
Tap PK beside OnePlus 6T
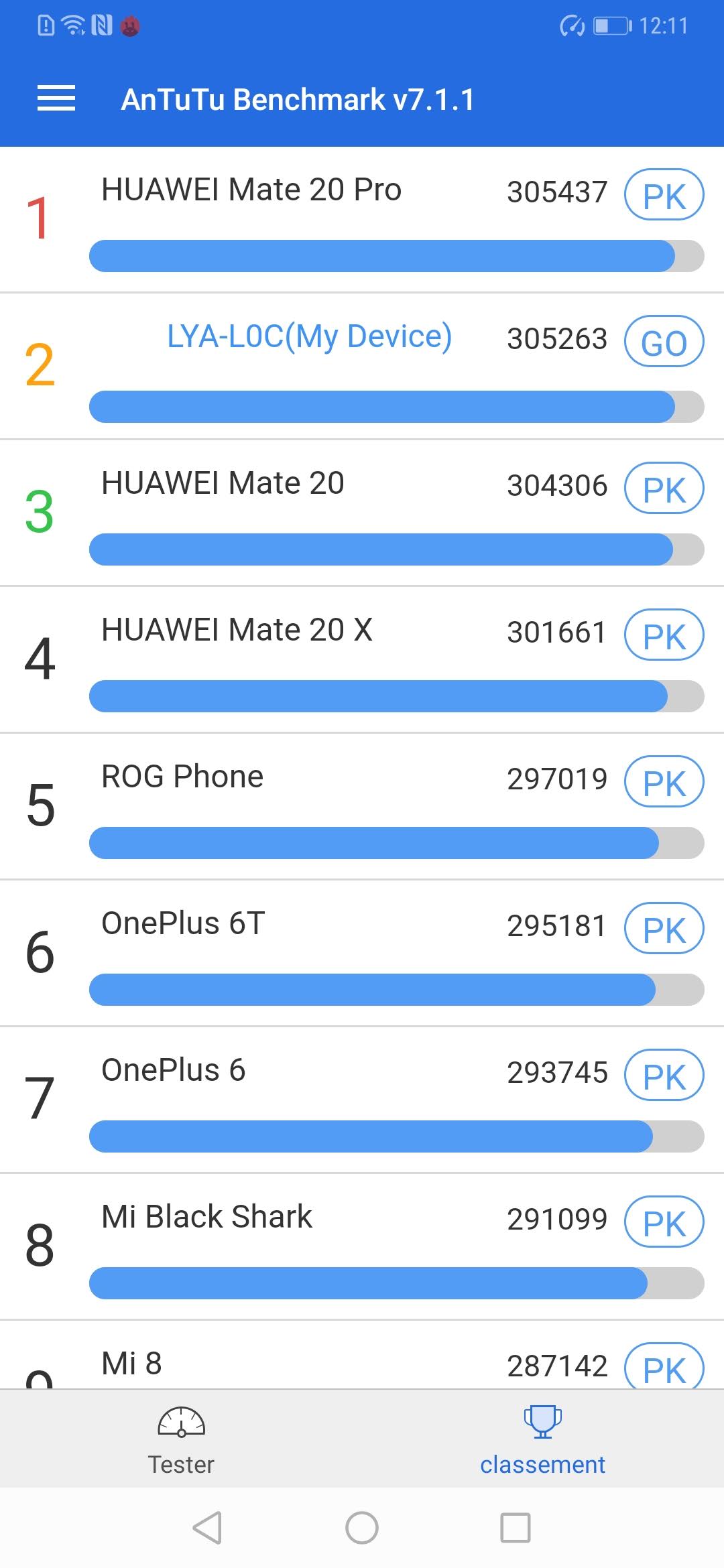pyautogui.click(x=664, y=929)
